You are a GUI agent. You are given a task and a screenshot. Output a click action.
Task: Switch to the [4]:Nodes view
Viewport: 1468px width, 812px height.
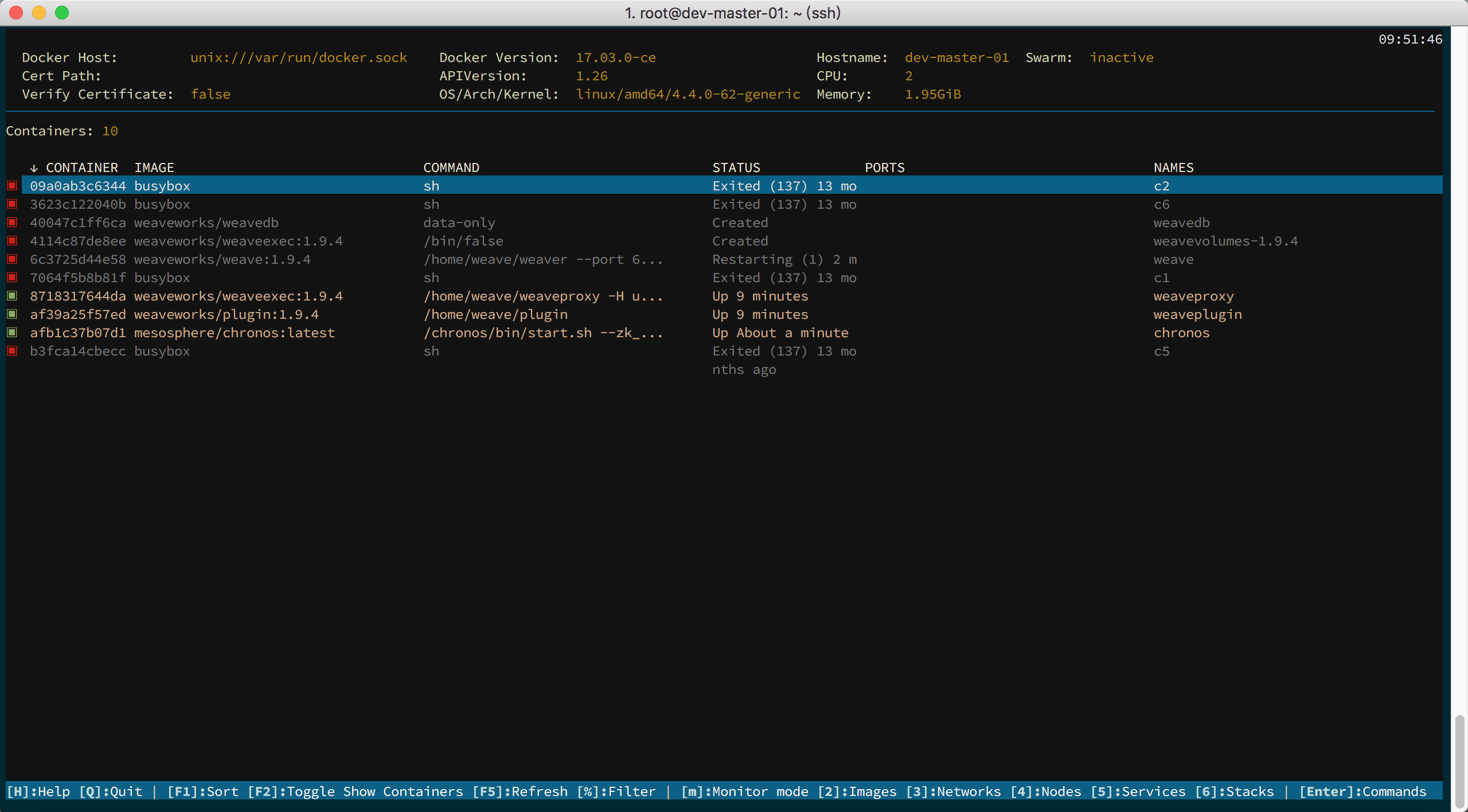(x=1046, y=791)
